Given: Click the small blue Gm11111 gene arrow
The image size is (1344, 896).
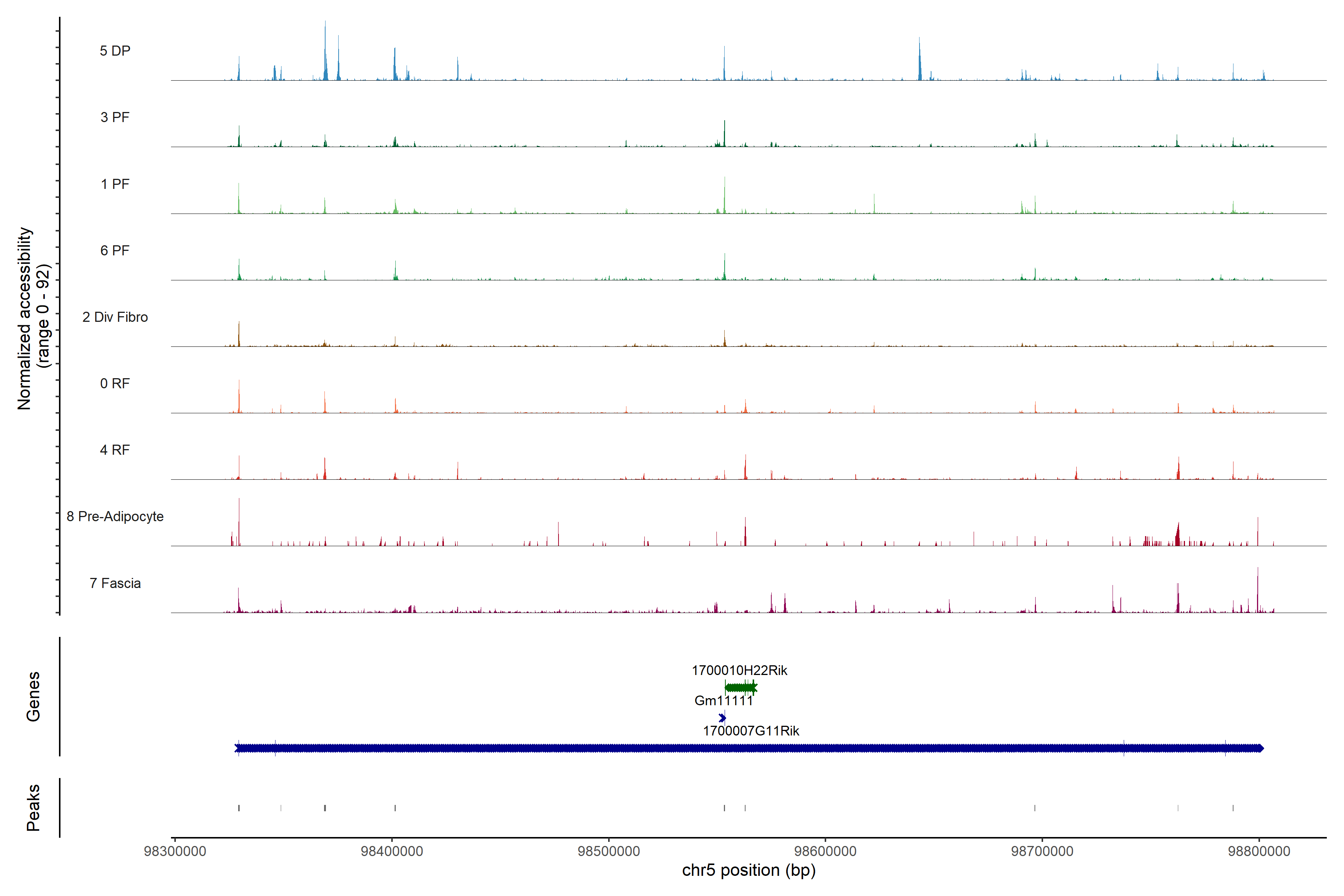Looking at the screenshot, I should [x=722, y=718].
